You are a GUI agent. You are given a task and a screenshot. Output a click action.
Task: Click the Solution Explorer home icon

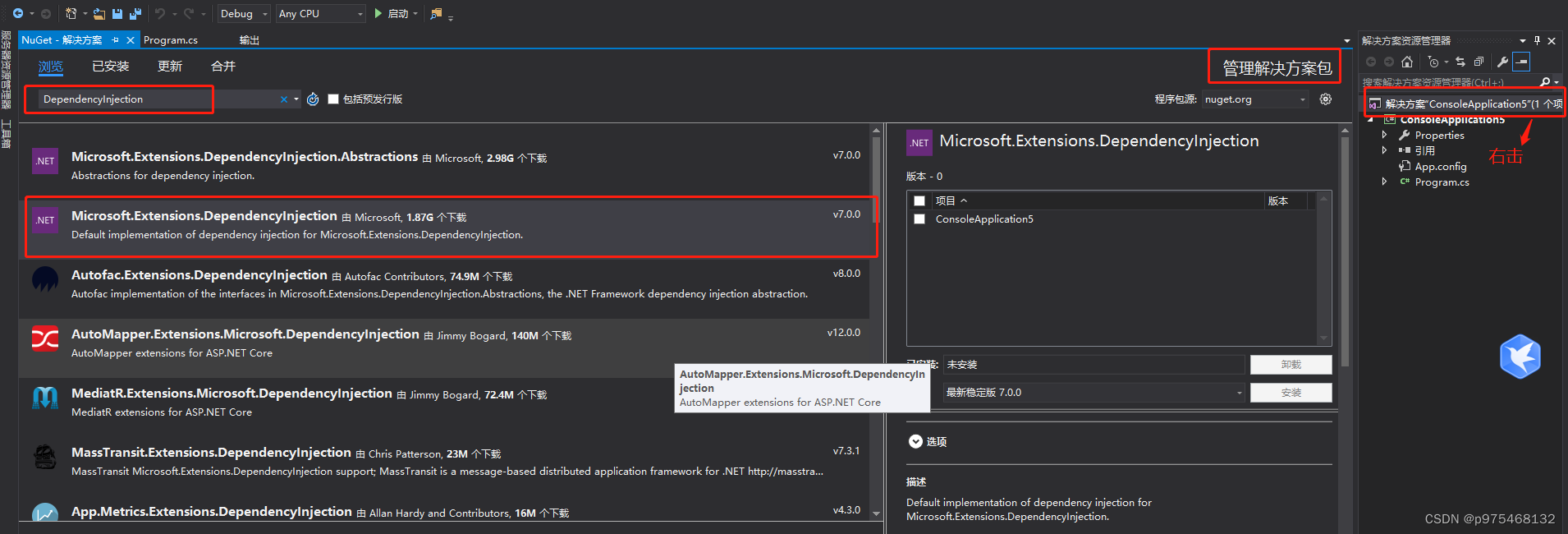1407,62
